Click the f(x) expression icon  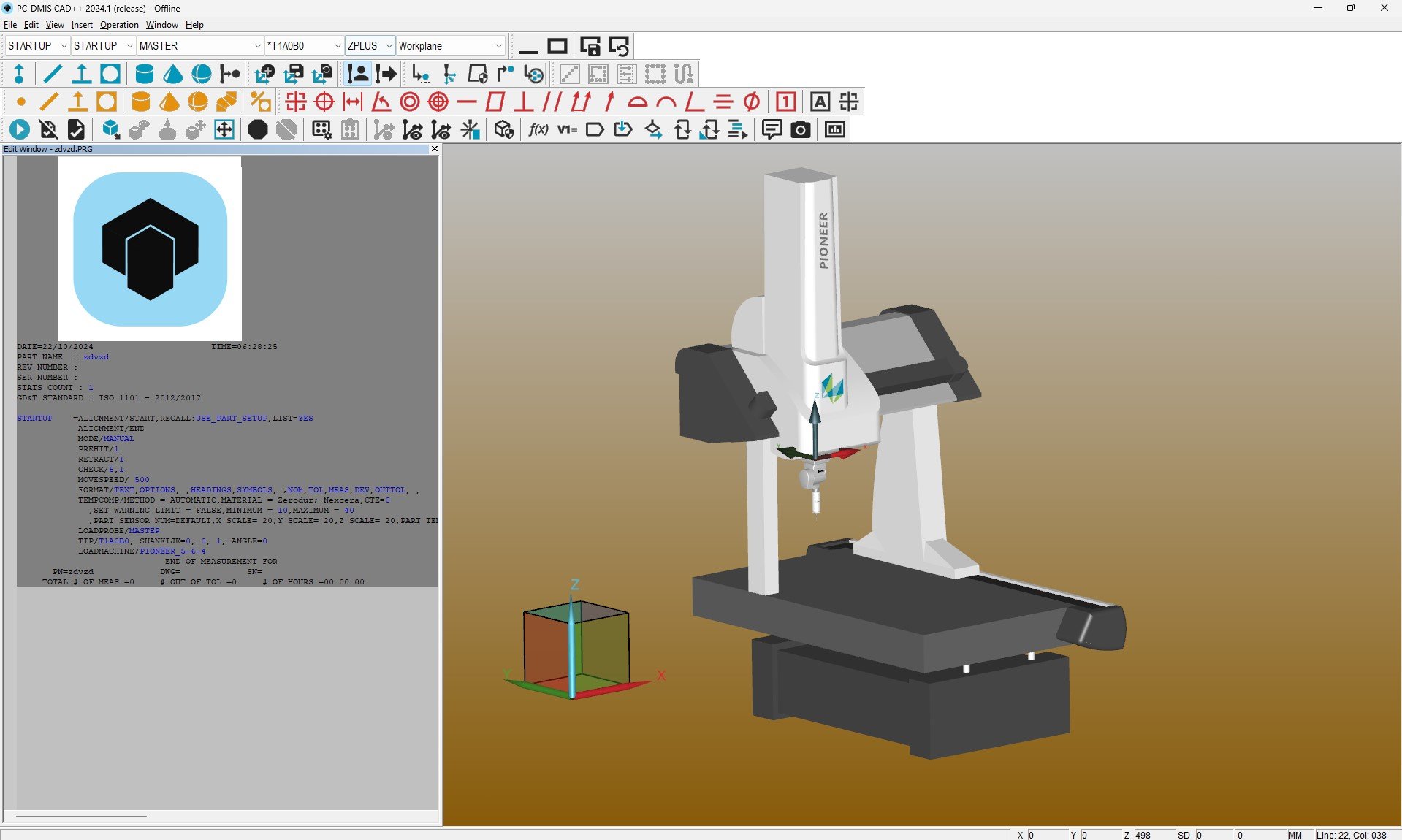pyautogui.click(x=538, y=130)
